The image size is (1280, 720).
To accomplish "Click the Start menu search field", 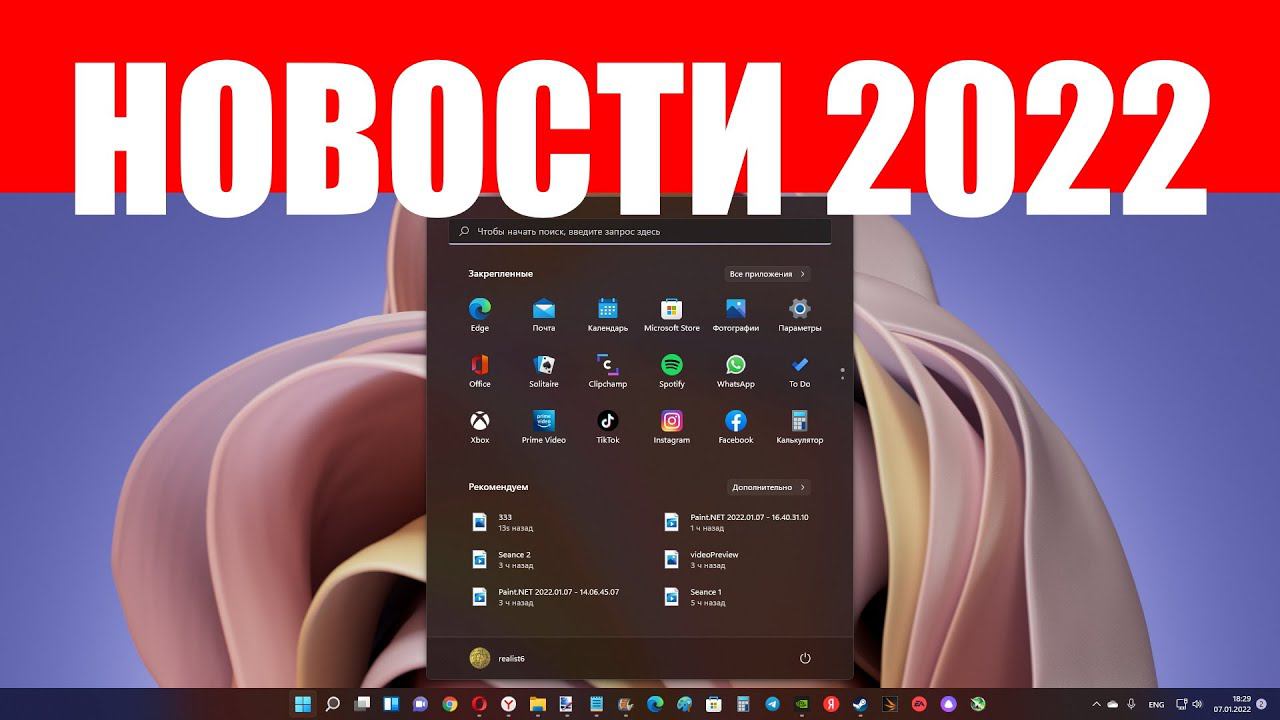I will tap(640, 231).
